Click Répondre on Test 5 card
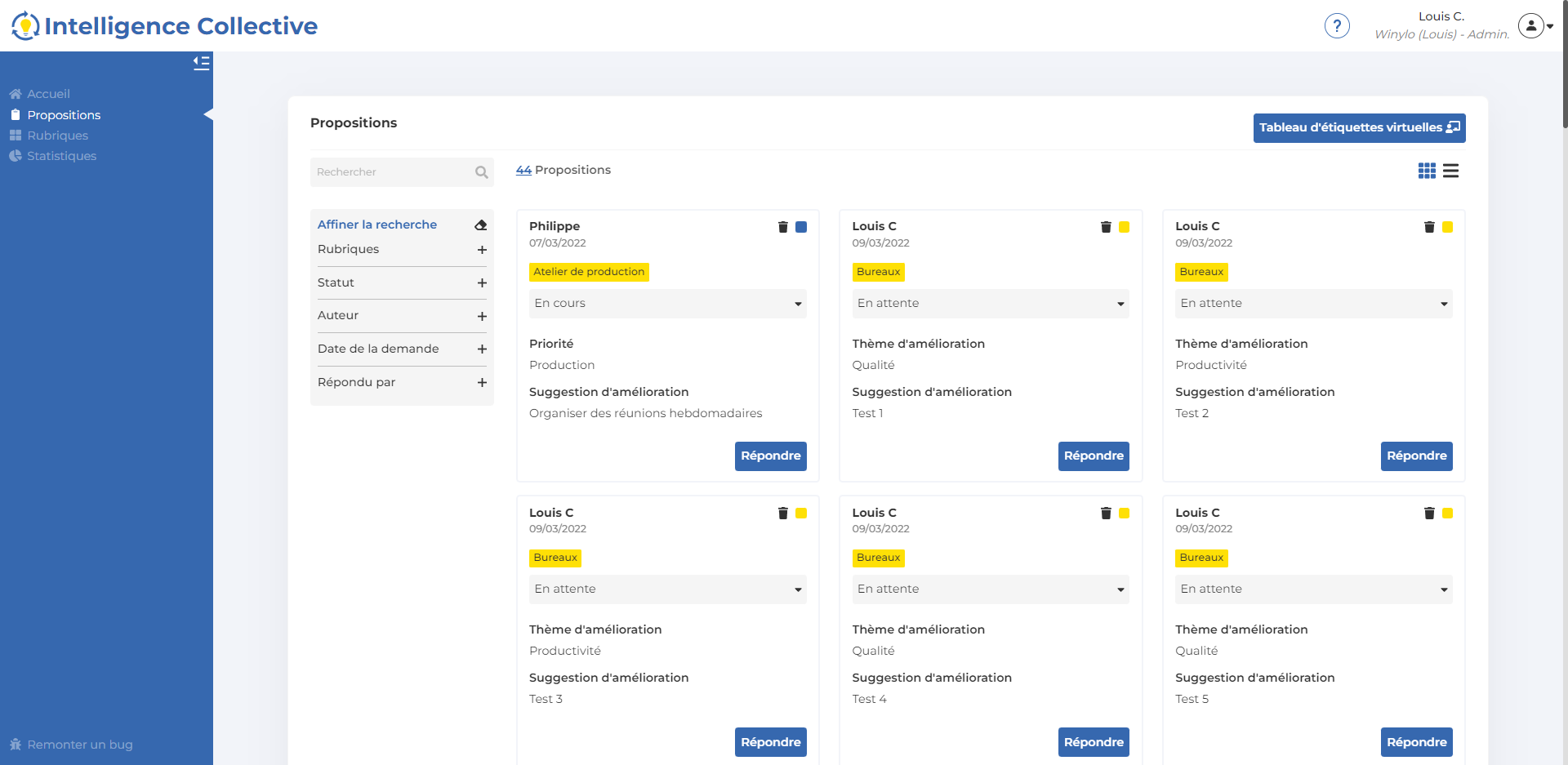 (1417, 742)
